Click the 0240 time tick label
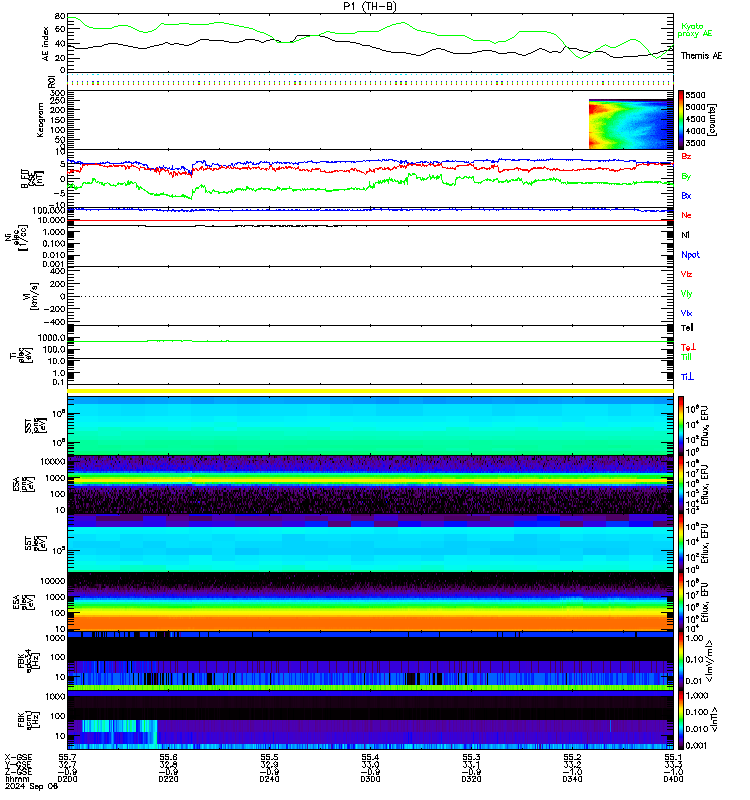 [269, 779]
